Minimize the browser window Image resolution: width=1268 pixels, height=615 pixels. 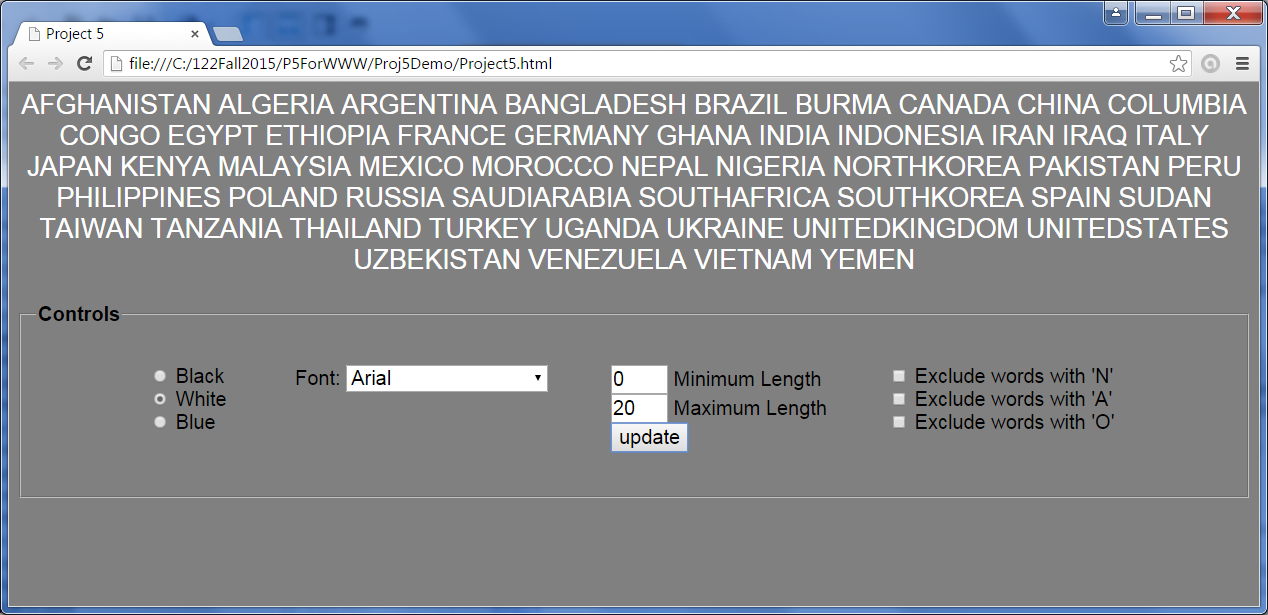[x=1152, y=13]
